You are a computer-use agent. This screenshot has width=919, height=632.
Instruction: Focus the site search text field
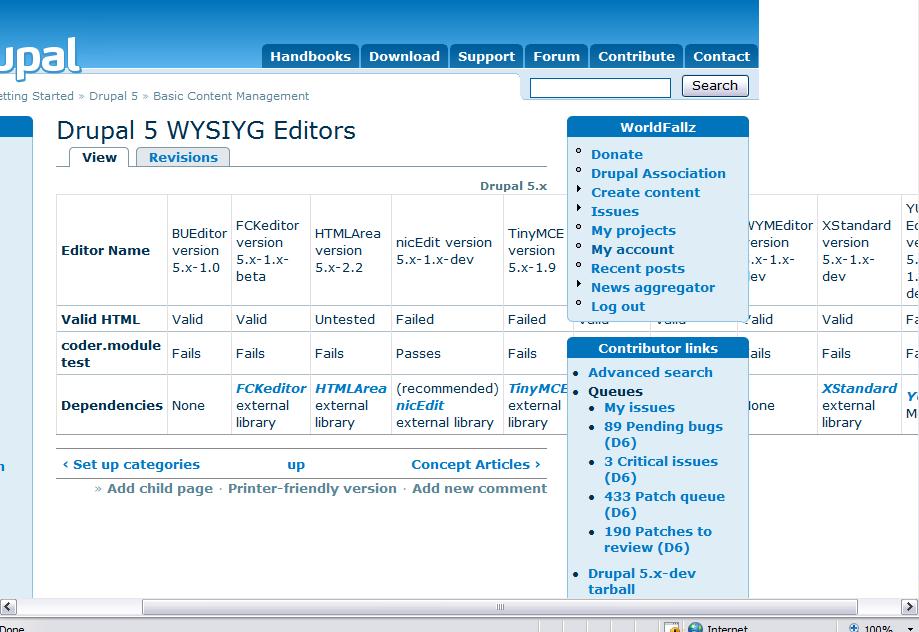[x=600, y=88]
